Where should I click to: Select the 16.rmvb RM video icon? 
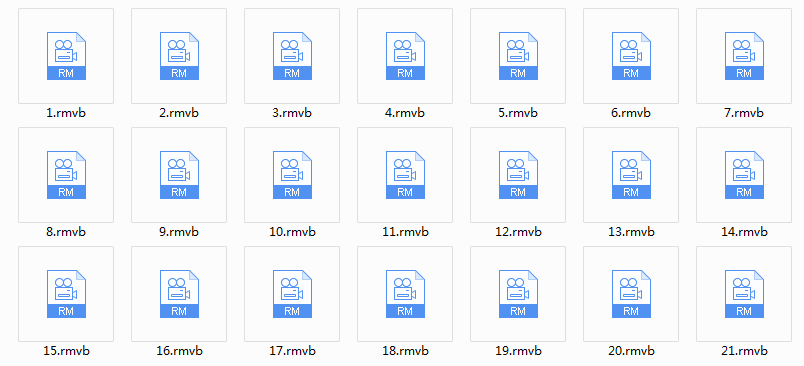179,294
